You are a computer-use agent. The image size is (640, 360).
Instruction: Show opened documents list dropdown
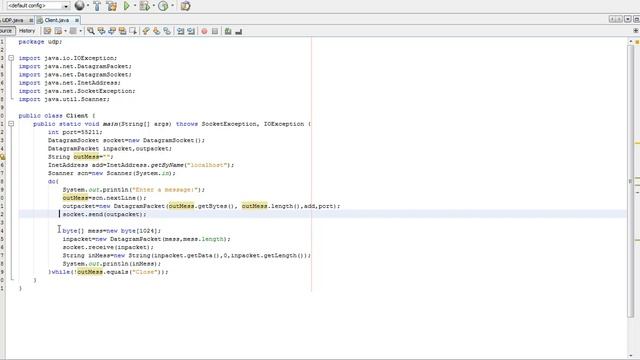click(628, 19)
